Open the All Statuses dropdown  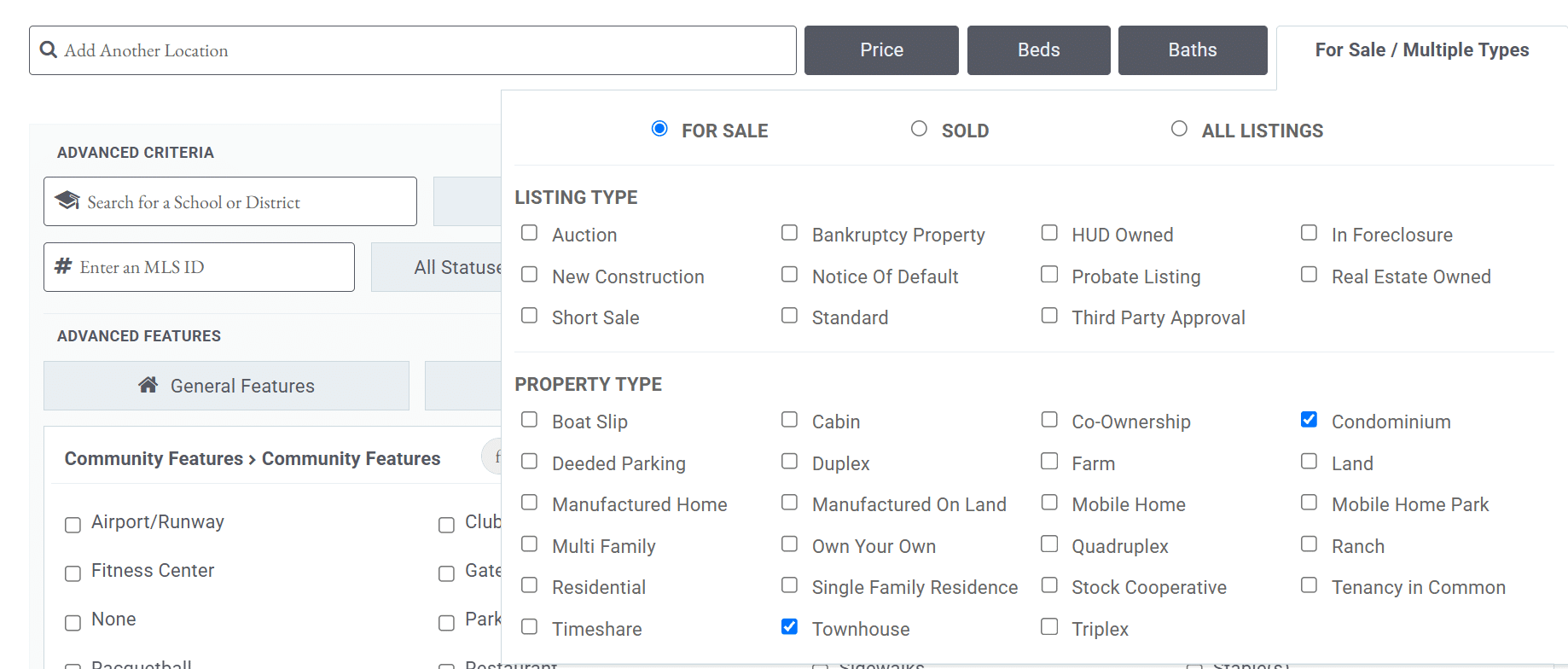pos(437,267)
